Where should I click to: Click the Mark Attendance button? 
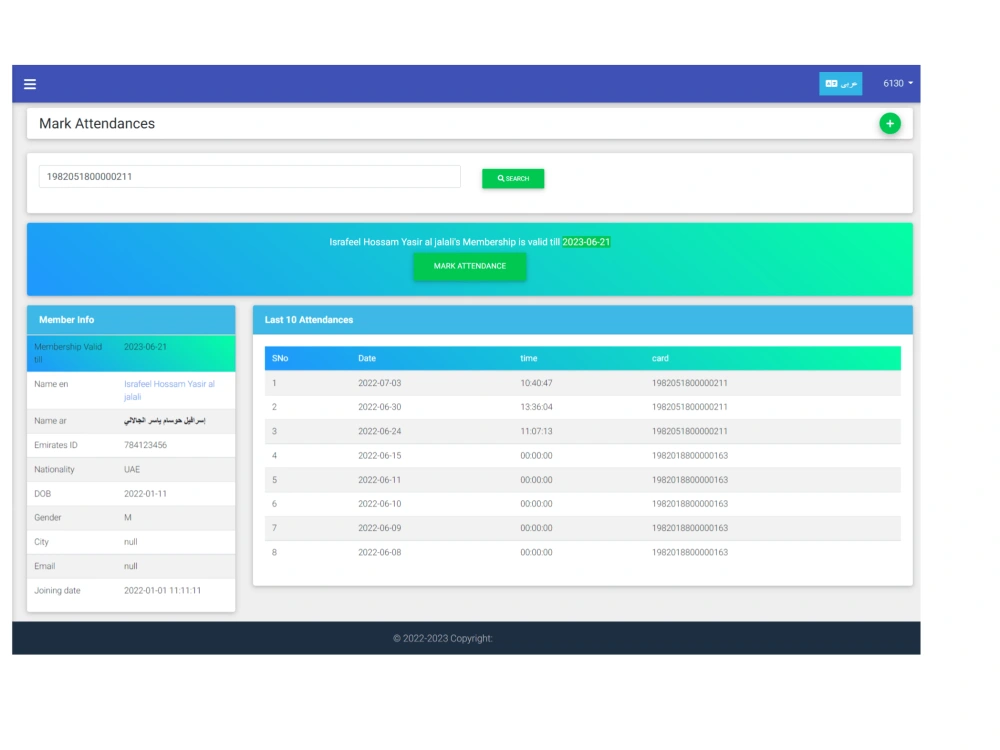click(x=470, y=266)
